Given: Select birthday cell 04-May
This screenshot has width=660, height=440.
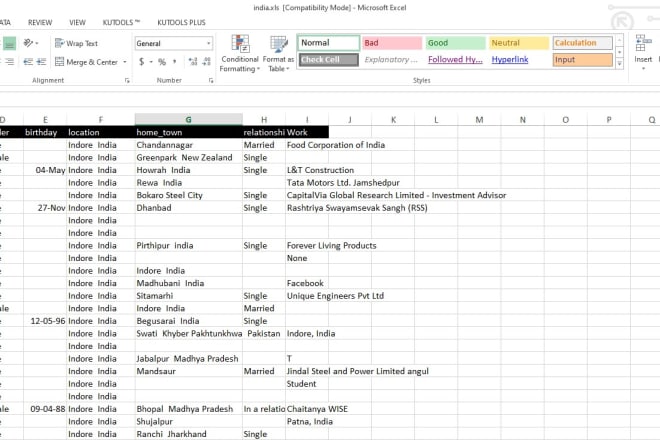Looking at the screenshot, I should [45, 170].
